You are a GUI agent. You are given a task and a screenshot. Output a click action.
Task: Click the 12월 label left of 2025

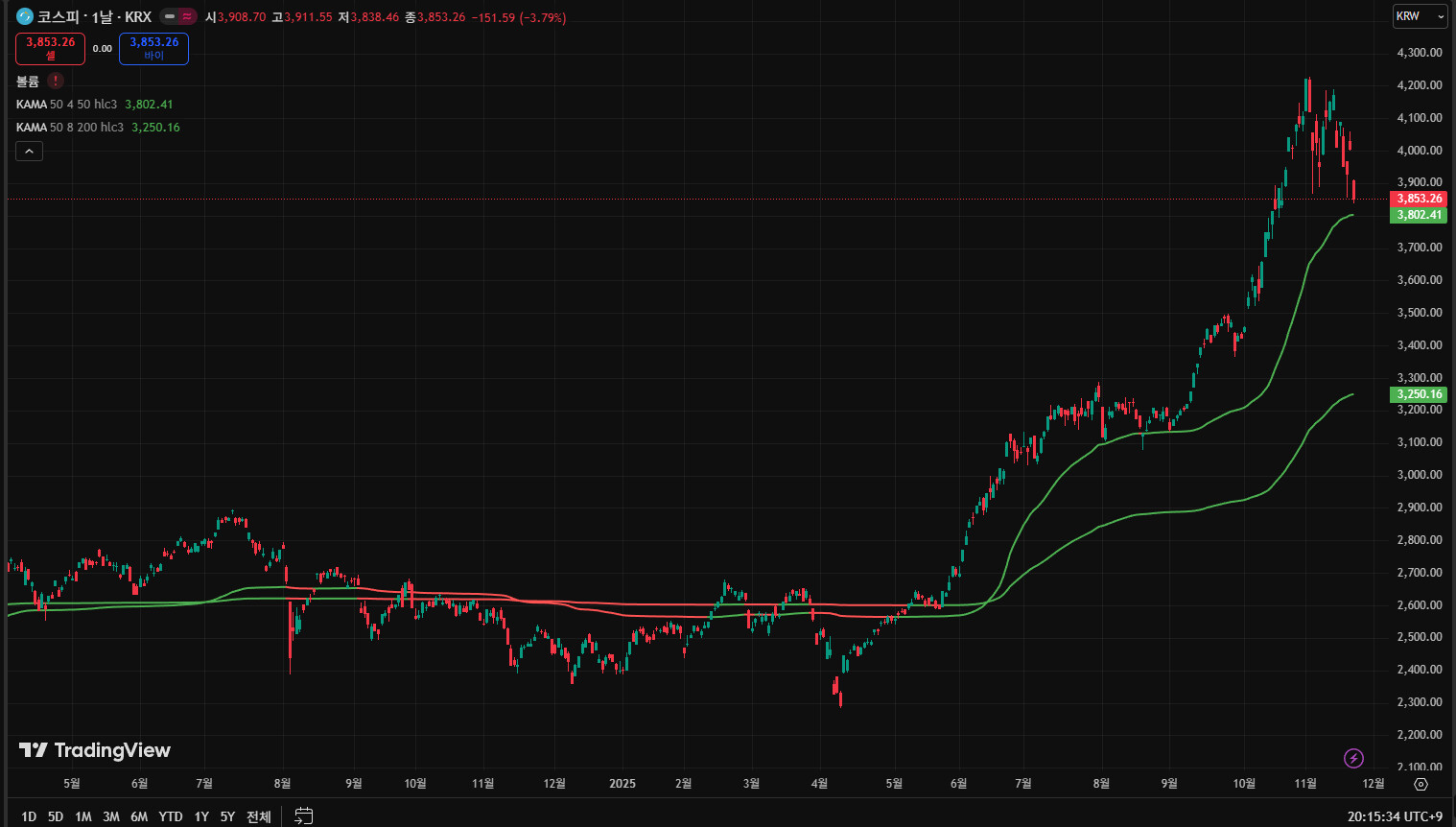[554, 784]
